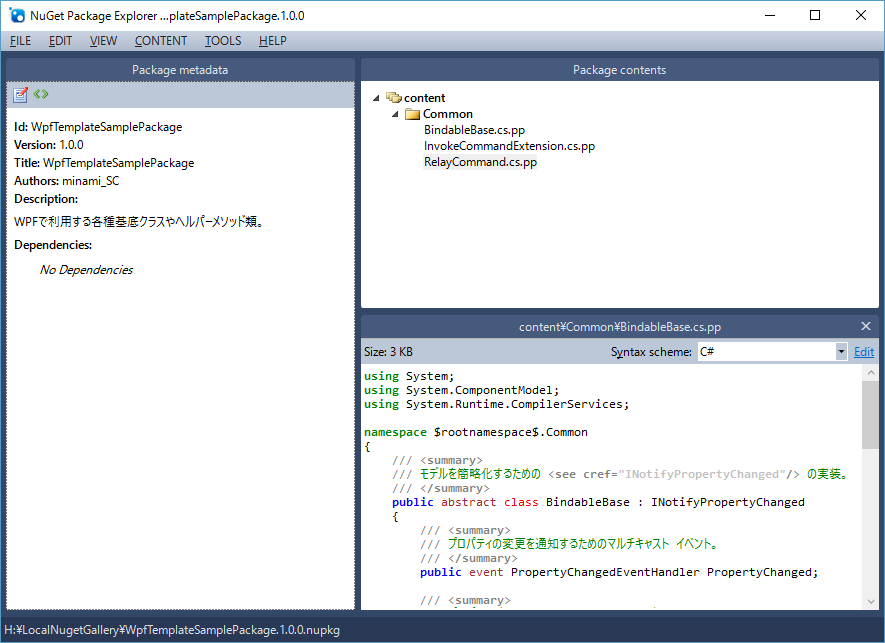Click the code viewer scrollbar thumb
Image resolution: width=885 pixels, height=643 pixels.
[870, 415]
